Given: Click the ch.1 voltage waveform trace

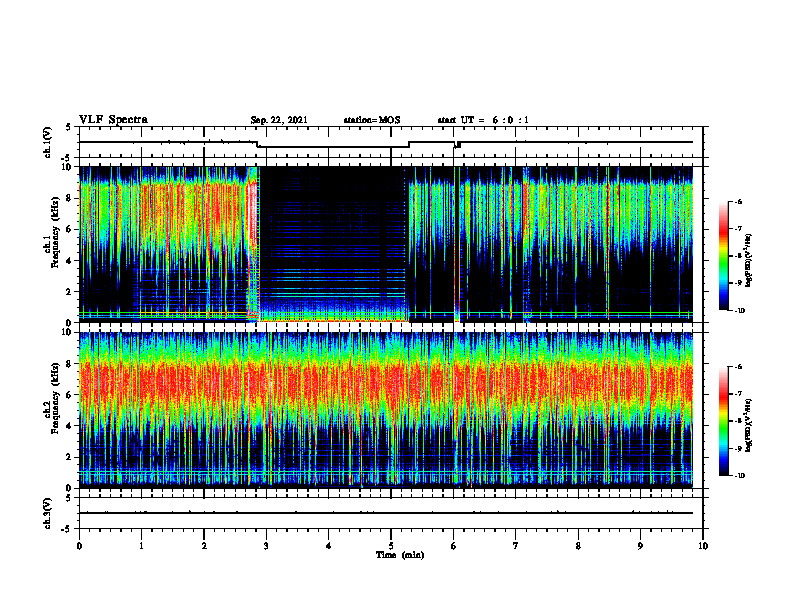Looking at the screenshot, I should click(x=386, y=144).
